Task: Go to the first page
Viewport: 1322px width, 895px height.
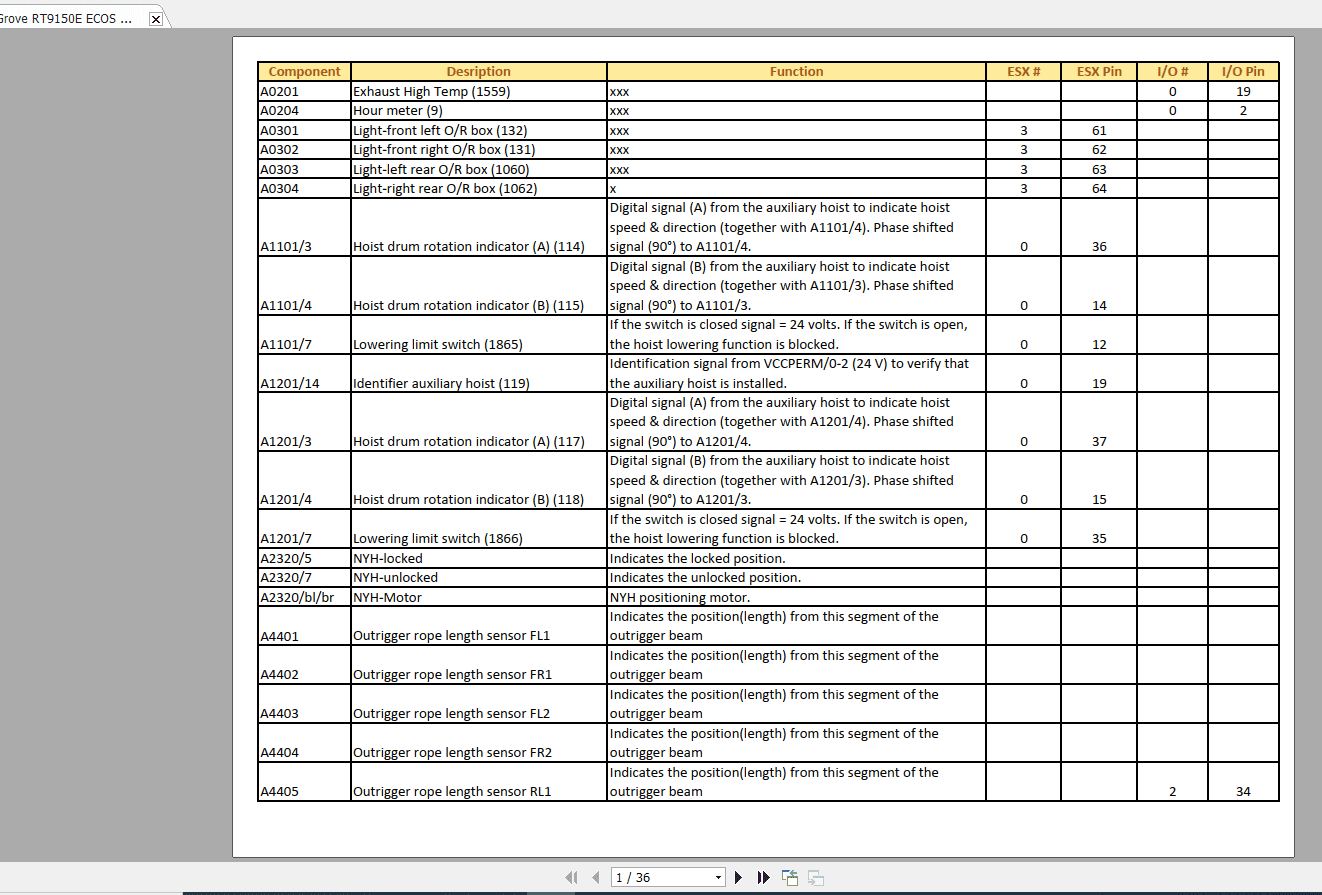Action: 571,877
